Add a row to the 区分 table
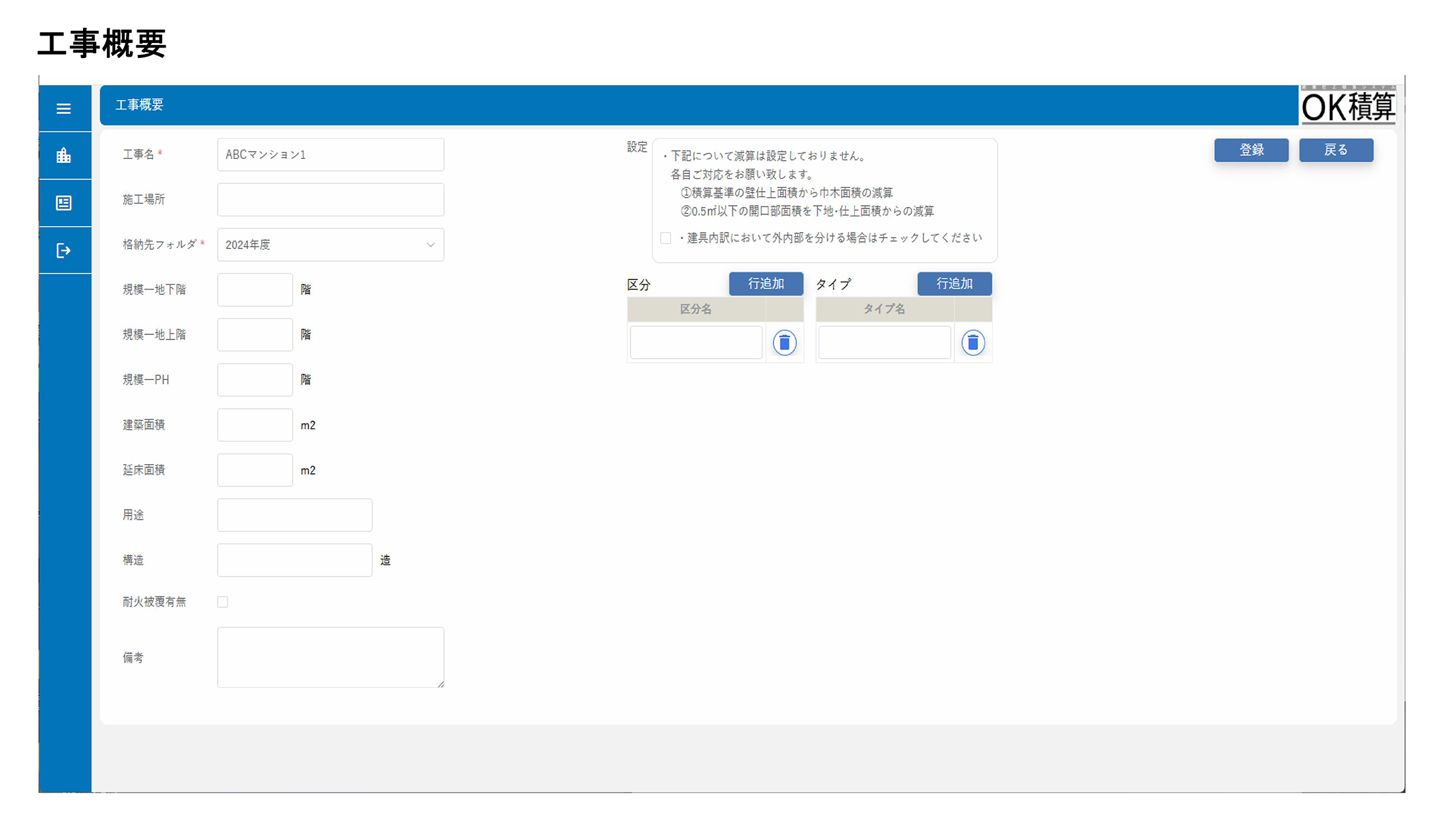 766,284
